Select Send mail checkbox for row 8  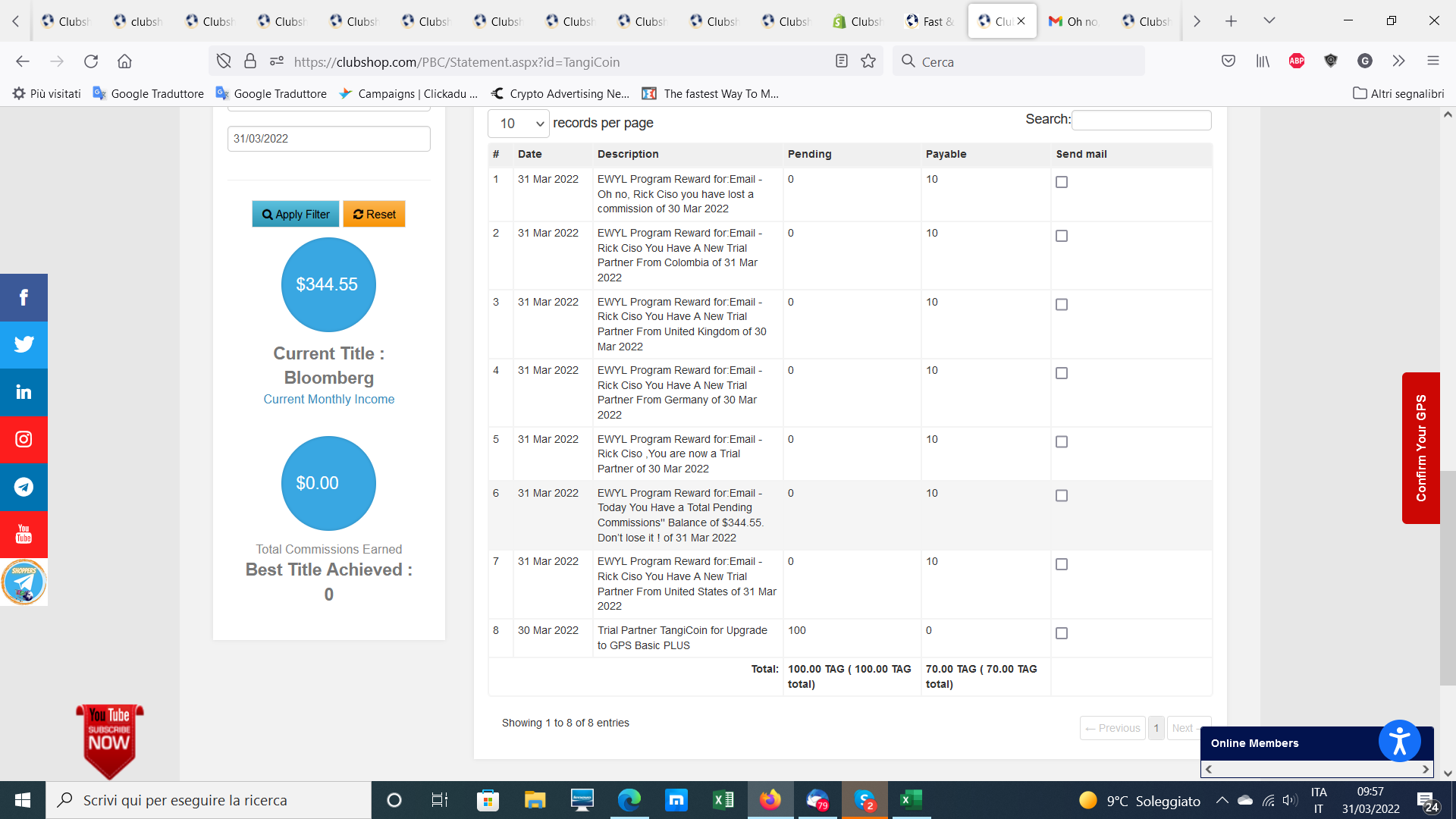pyautogui.click(x=1062, y=633)
